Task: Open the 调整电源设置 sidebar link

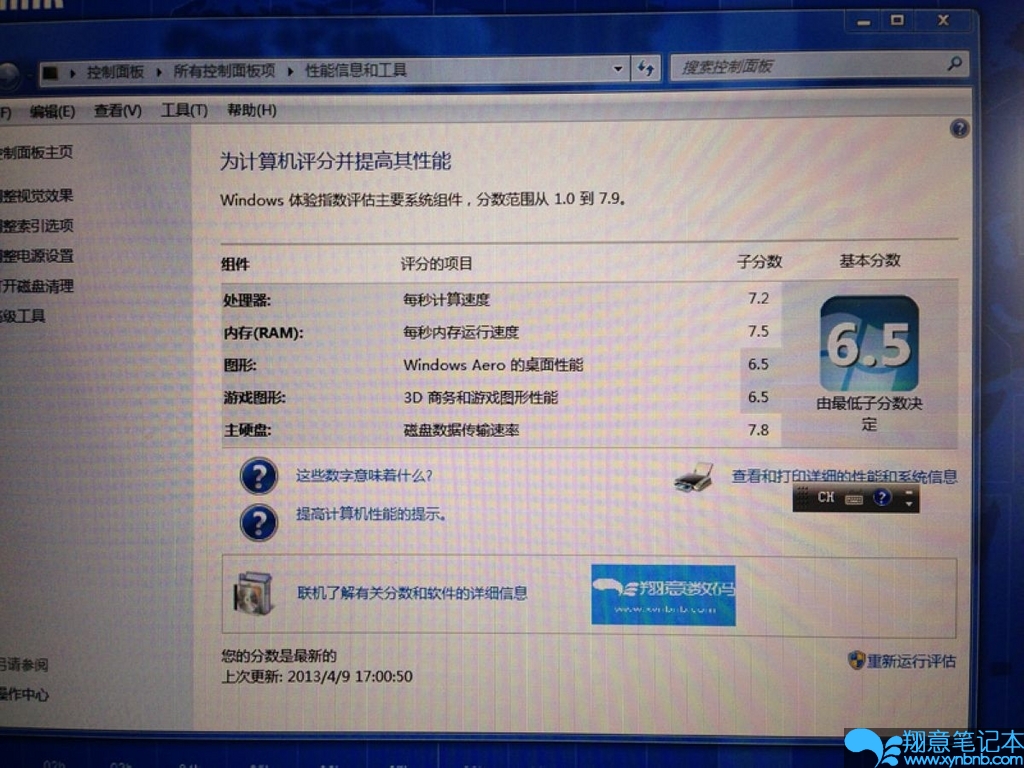Action: (36, 256)
